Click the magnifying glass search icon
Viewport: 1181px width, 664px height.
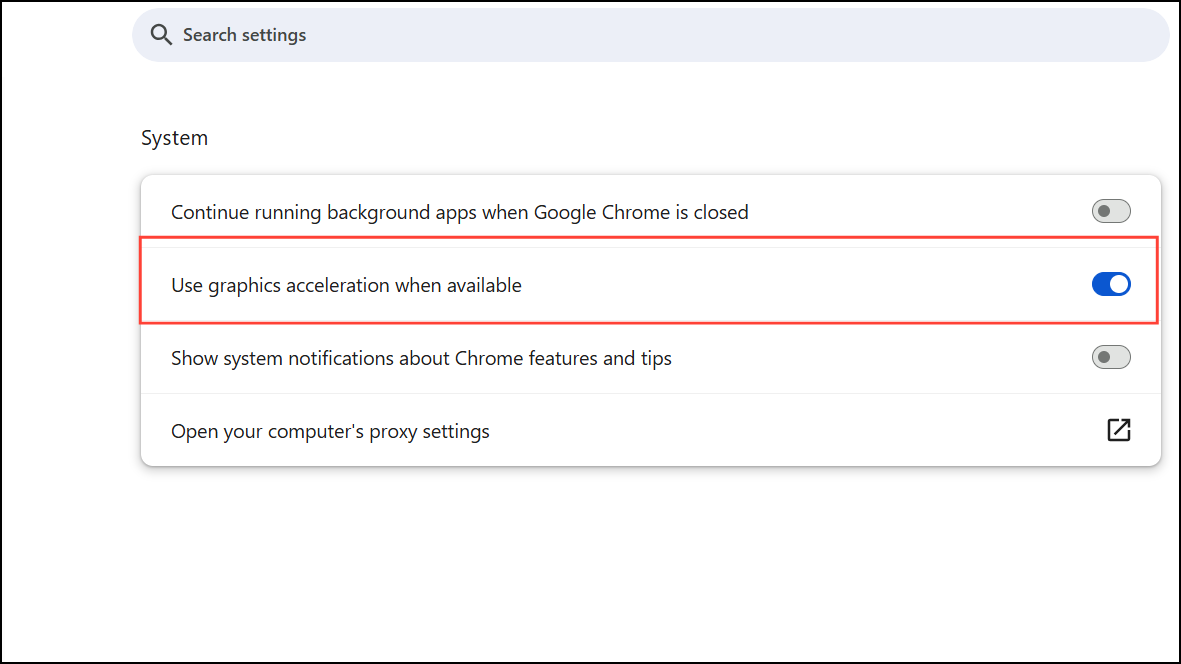click(x=161, y=35)
